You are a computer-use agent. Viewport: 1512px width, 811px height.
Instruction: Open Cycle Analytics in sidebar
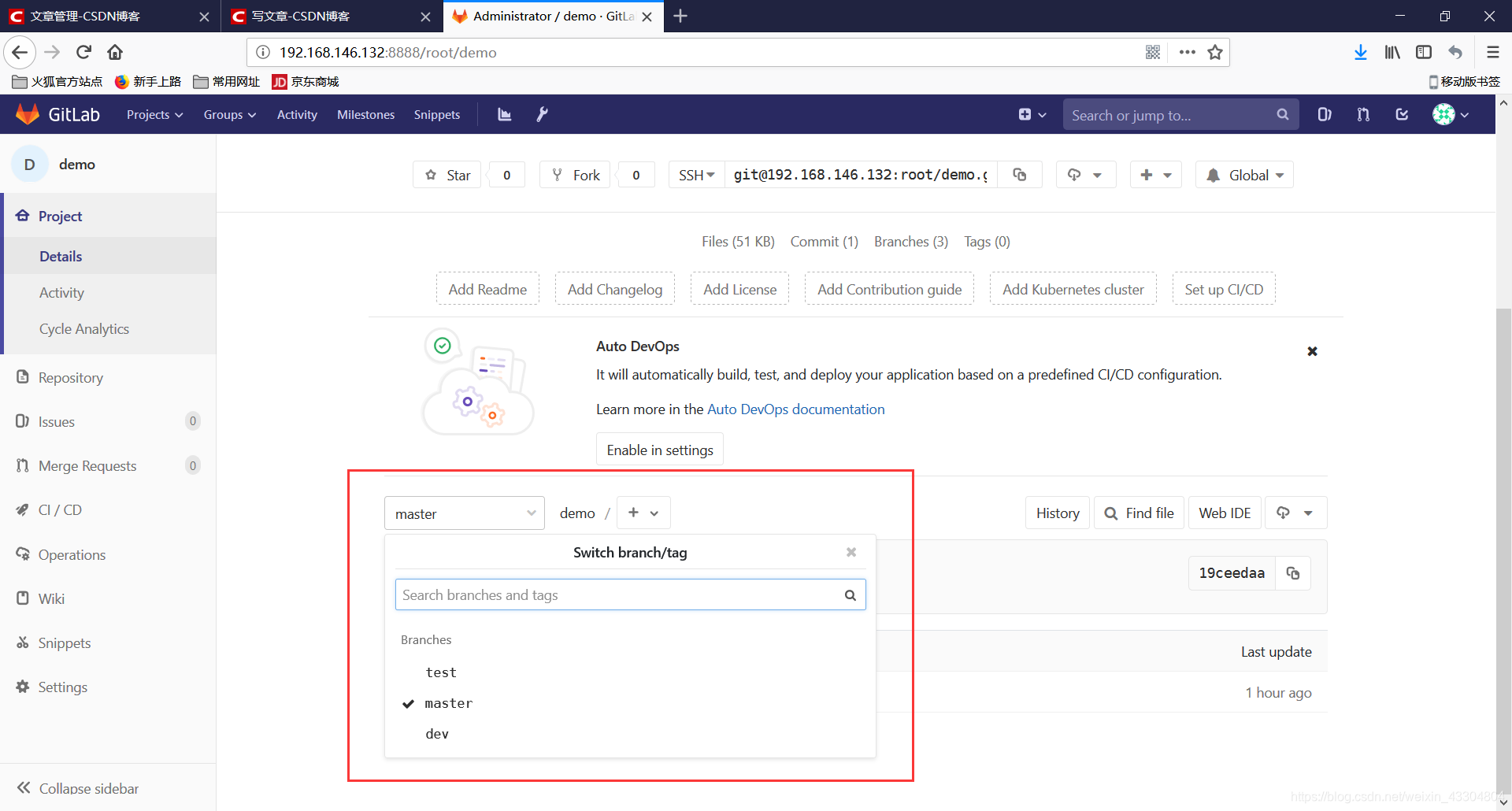(x=84, y=329)
